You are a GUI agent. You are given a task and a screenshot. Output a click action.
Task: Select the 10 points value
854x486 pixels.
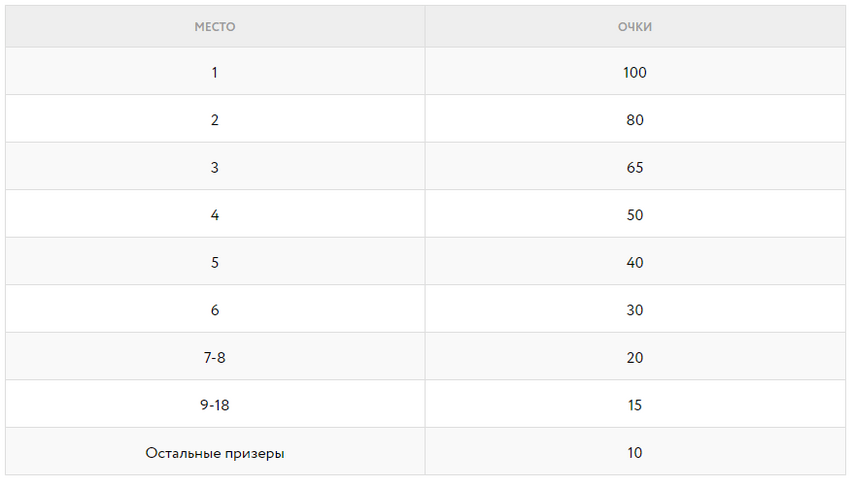click(635, 452)
